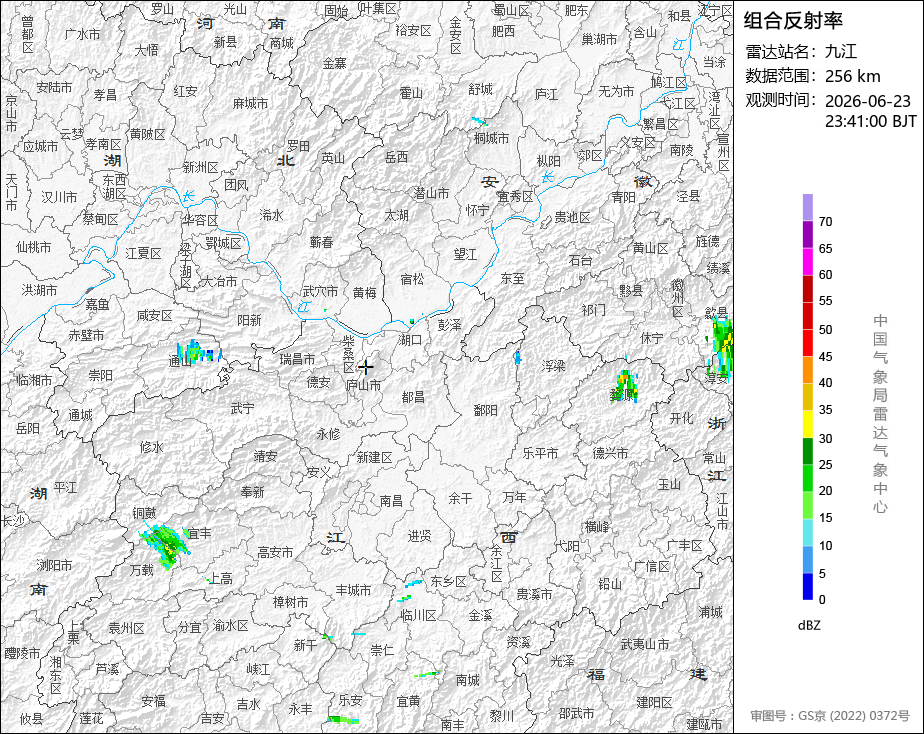Screen dimensions: 924x734
Task: Click the radar station name 九江
Action: [x=840, y=51]
